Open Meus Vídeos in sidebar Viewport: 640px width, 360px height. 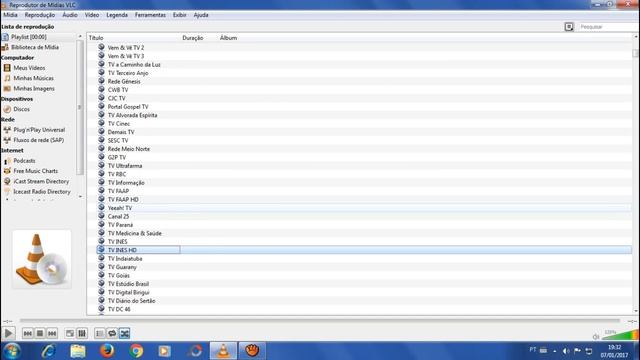pos(29,68)
